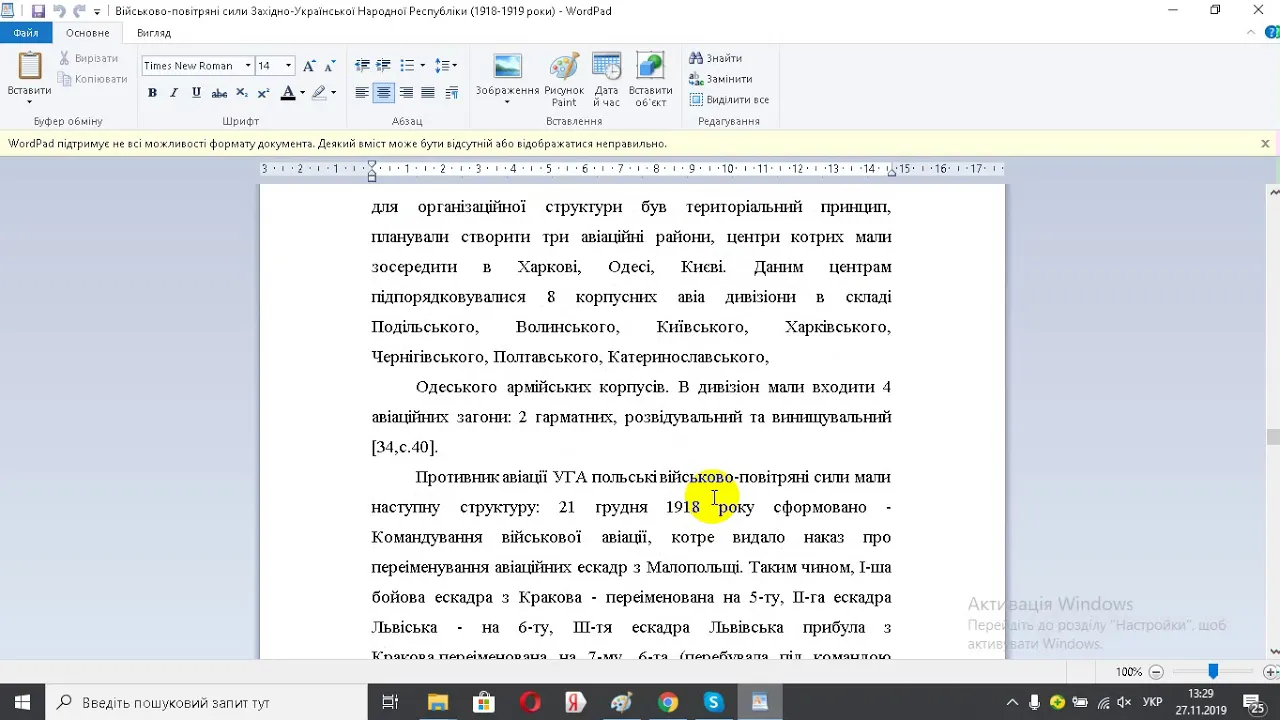Switch to the Вигляд tab

(x=154, y=33)
